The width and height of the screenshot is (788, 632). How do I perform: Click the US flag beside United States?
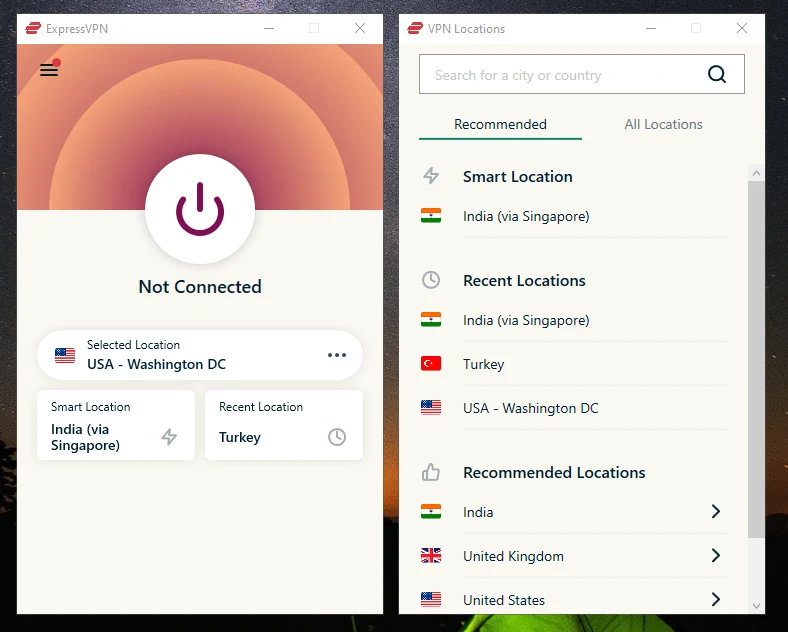tap(431, 599)
